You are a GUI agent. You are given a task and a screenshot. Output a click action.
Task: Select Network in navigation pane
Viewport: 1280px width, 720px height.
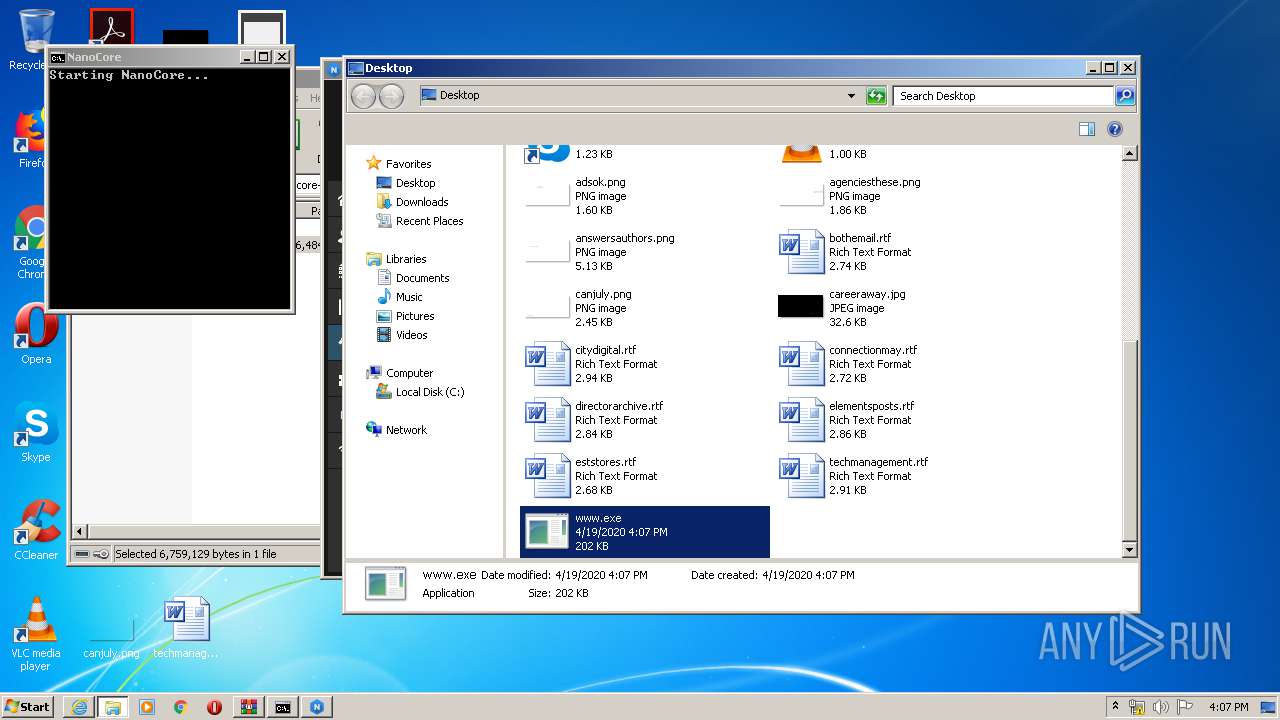tap(406, 430)
